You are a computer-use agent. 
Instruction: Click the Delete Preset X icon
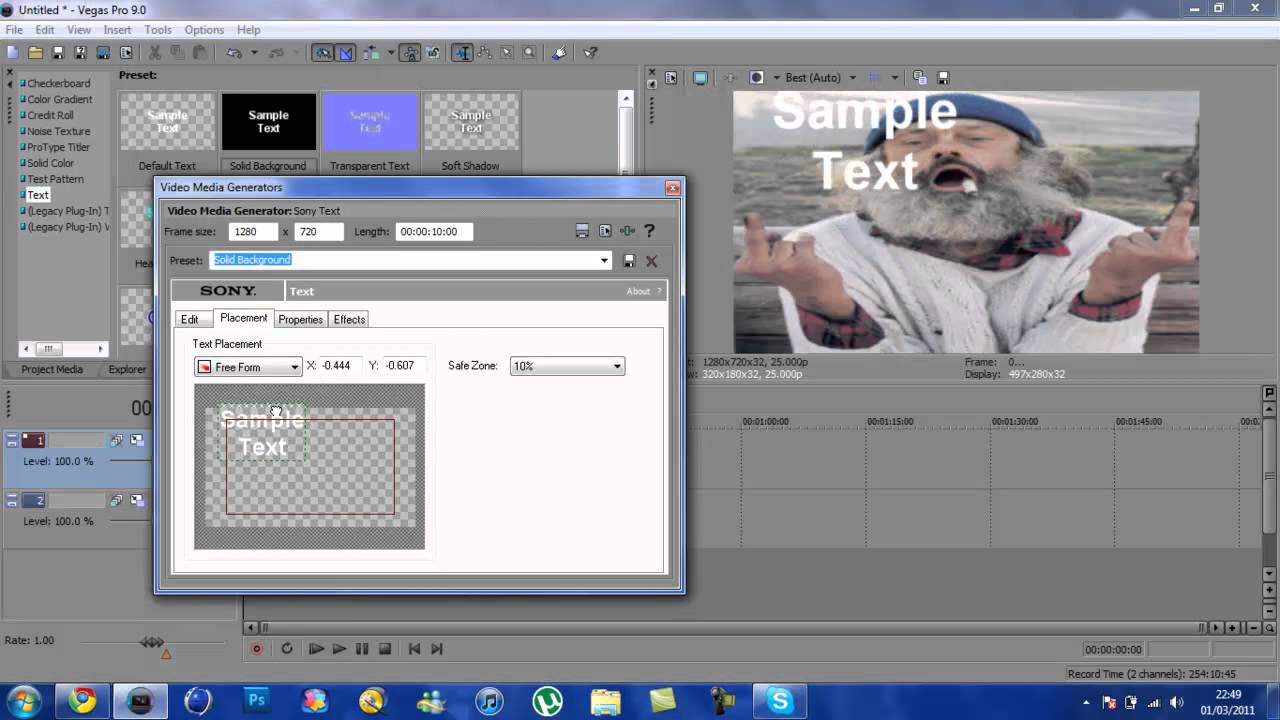(651, 261)
